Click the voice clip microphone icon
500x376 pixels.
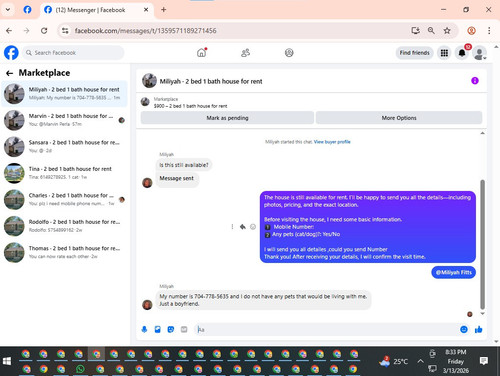tap(144, 329)
